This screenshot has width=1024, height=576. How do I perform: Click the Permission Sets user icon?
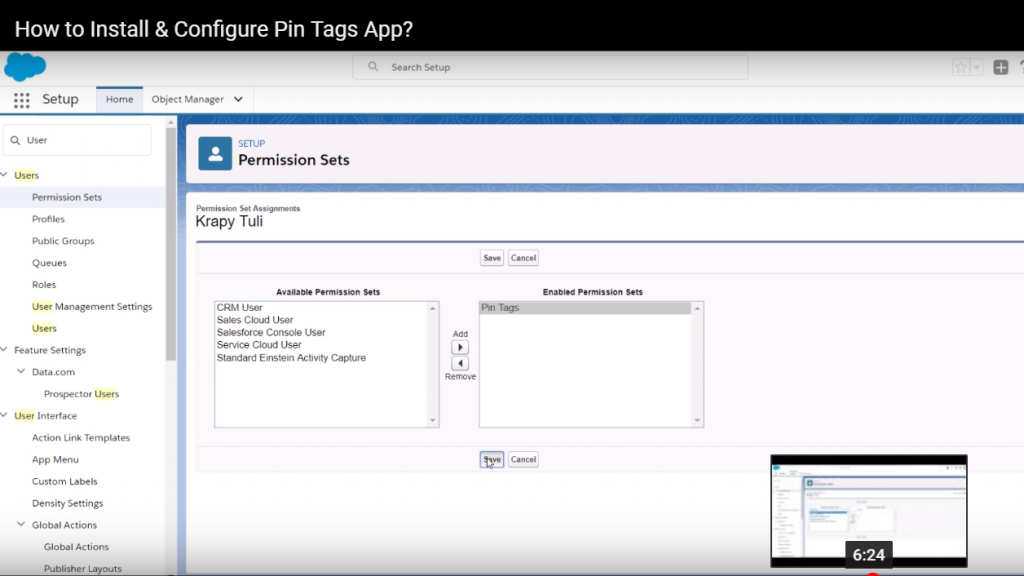pos(215,153)
